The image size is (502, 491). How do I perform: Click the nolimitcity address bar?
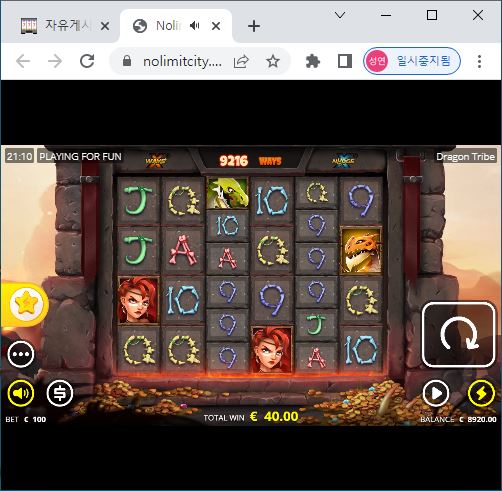coord(182,61)
